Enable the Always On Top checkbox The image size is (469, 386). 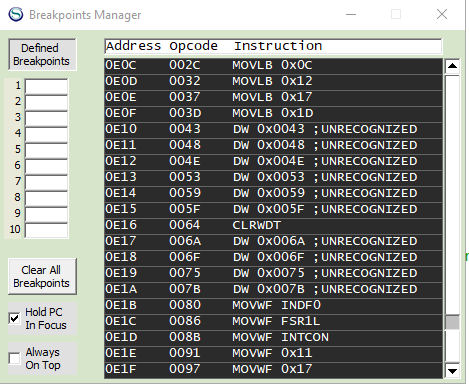point(14,359)
